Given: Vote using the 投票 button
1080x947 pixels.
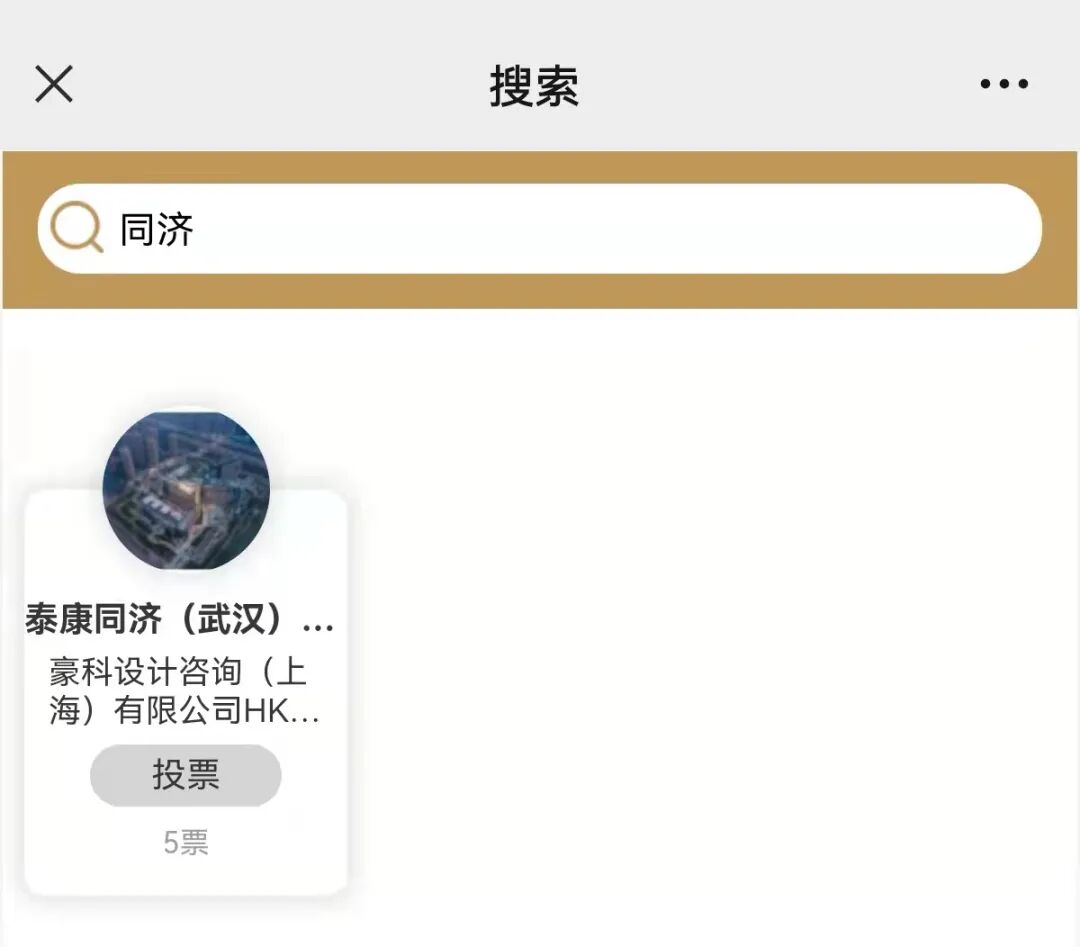Looking at the screenshot, I should click(x=186, y=775).
